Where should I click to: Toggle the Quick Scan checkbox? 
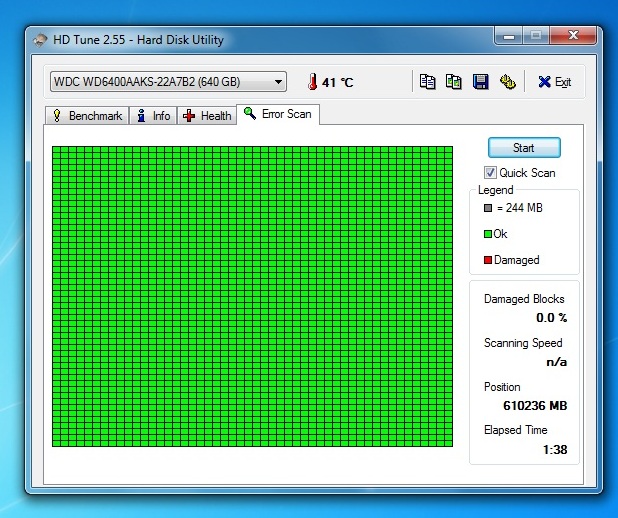[x=490, y=173]
